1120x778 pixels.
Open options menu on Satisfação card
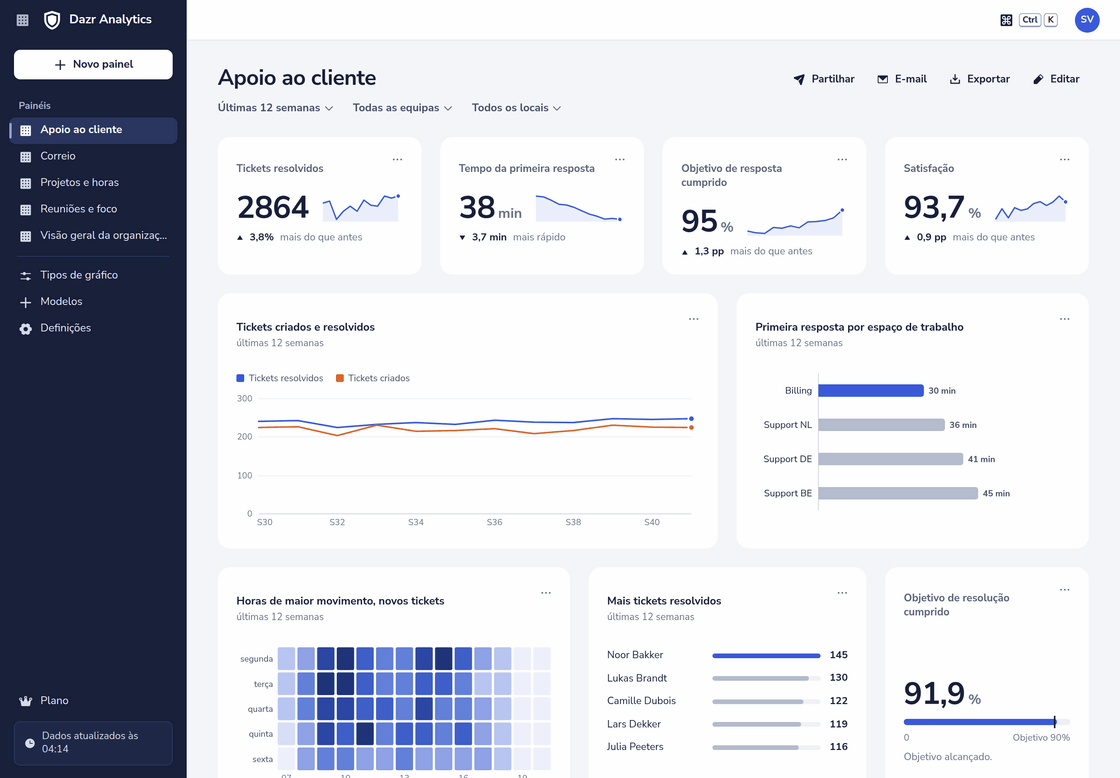(1065, 159)
